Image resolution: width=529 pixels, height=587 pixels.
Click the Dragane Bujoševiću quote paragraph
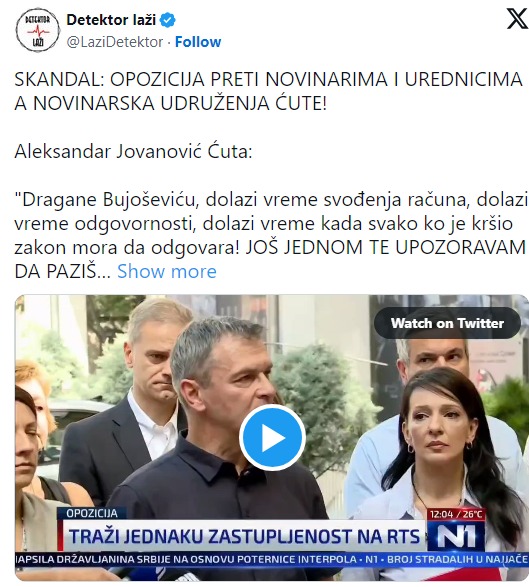[x=271, y=235]
